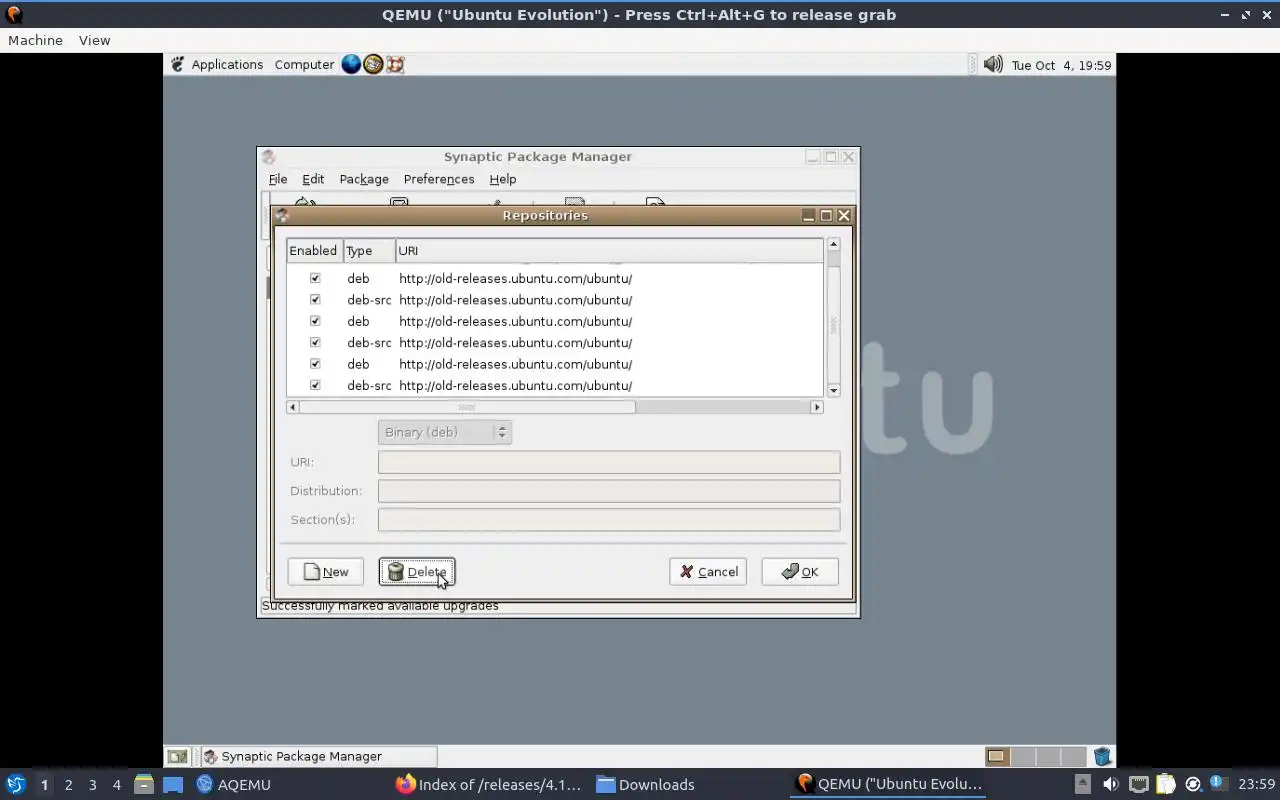Click the host update notifier tray icon
Viewport: 1280px width, 800px height.
[1192, 784]
